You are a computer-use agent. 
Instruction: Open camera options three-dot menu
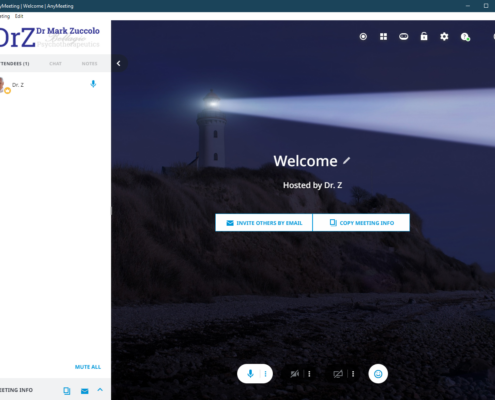pyautogui.click(x=309, y=374)
